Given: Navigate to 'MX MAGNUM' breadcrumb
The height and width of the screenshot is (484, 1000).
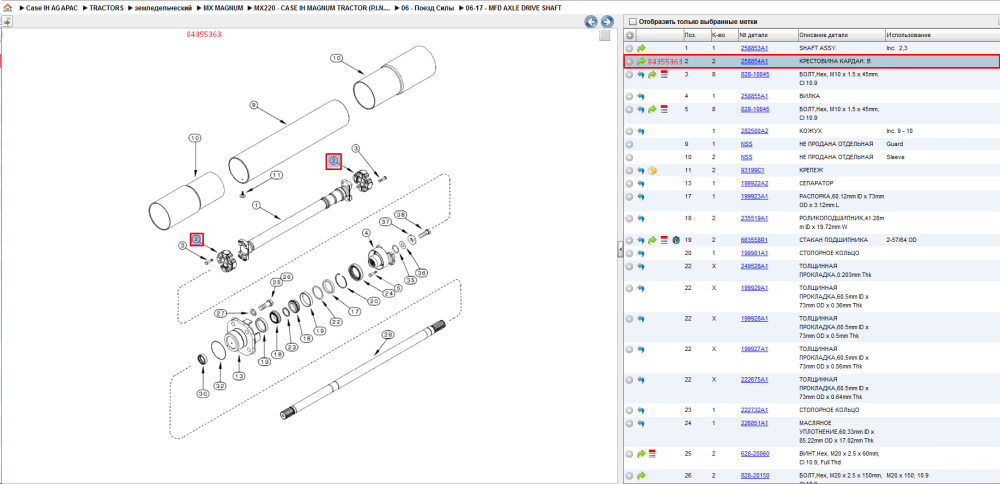Looking at the screenshot, I should [223, 8].
